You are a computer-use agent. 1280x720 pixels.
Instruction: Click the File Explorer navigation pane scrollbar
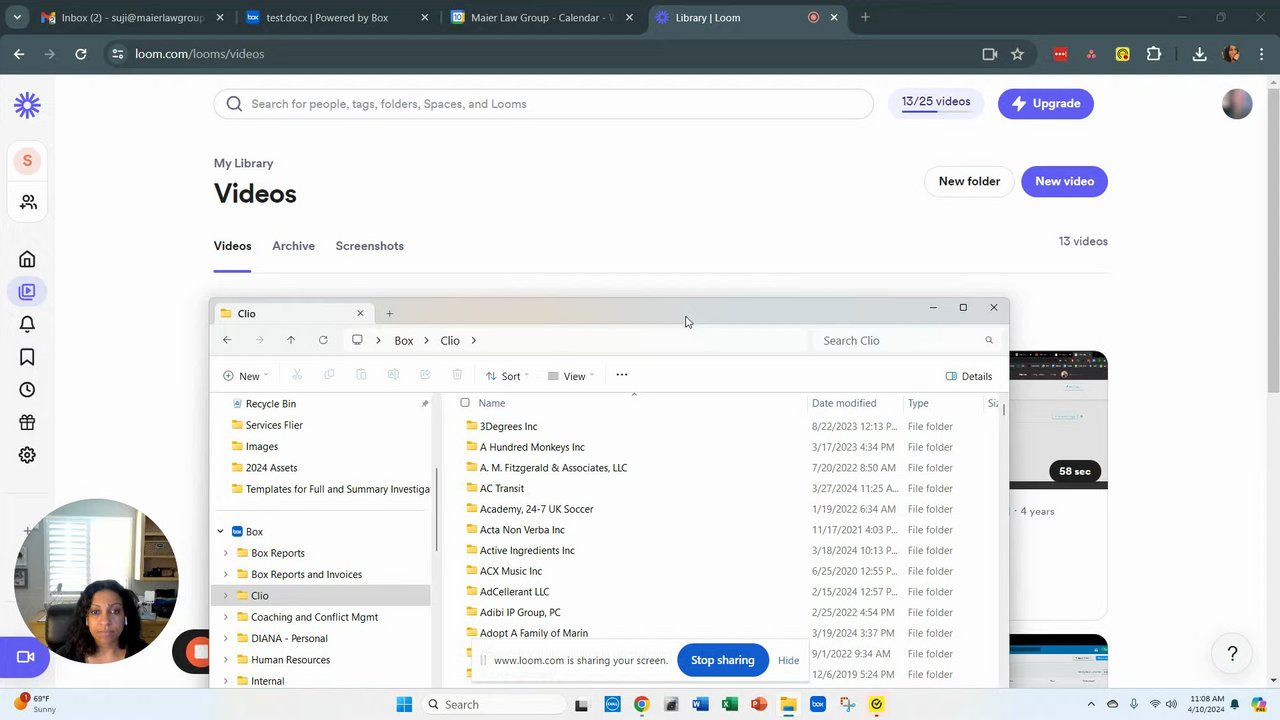pos(436,510)
